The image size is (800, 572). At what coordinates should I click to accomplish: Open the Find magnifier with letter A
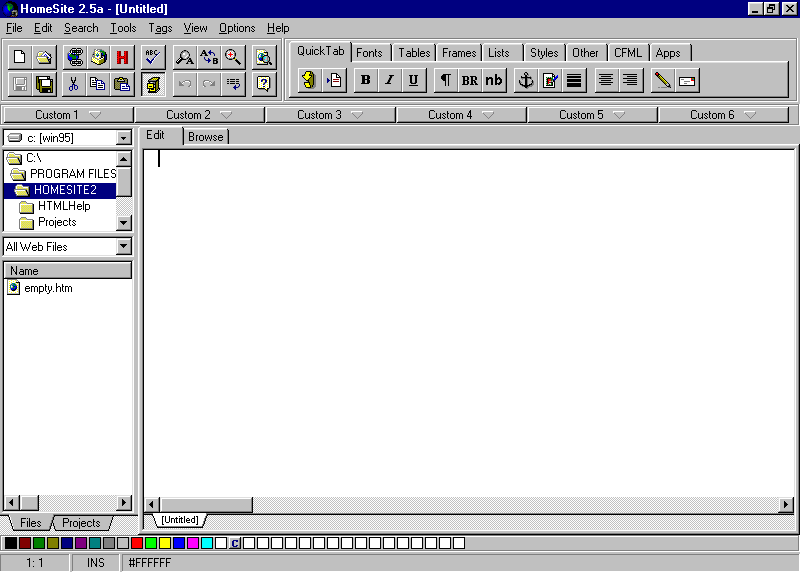coord(184,57)
